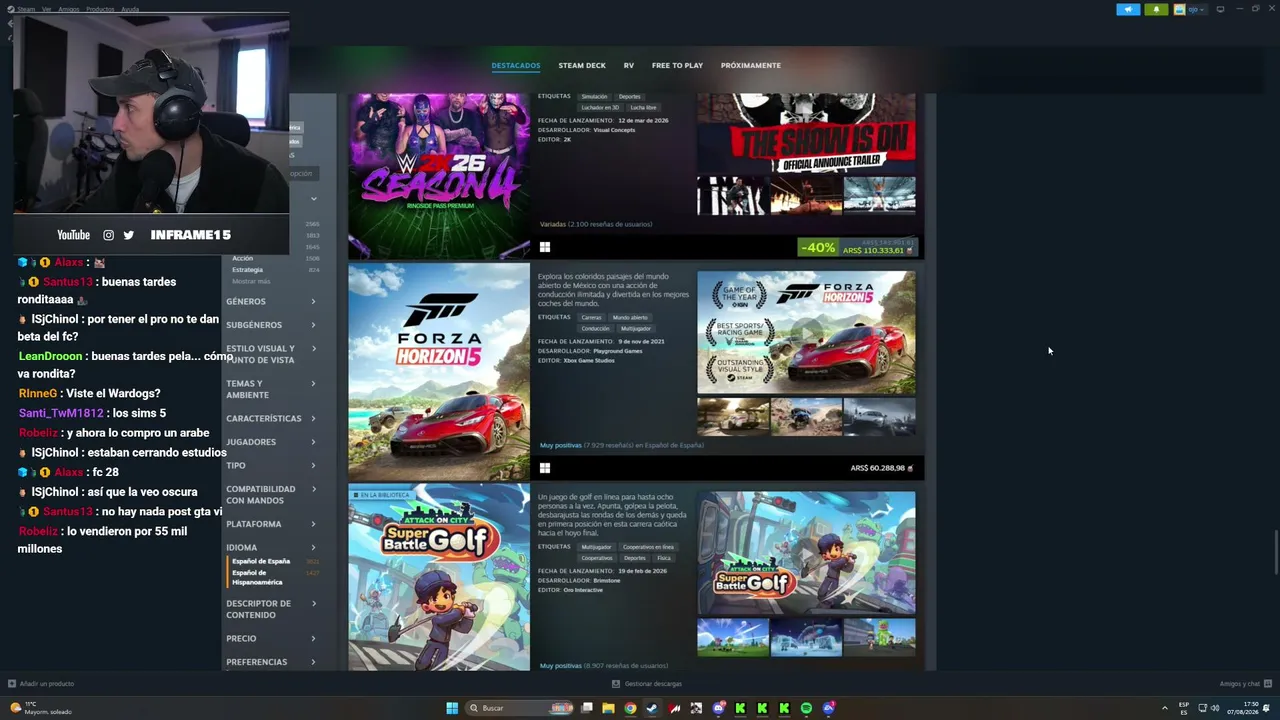The height and width of the screenshot is (720, 1280).
Task: Expand the TEMAS Y AMBIENTE filter
Action: click(270, 389)
